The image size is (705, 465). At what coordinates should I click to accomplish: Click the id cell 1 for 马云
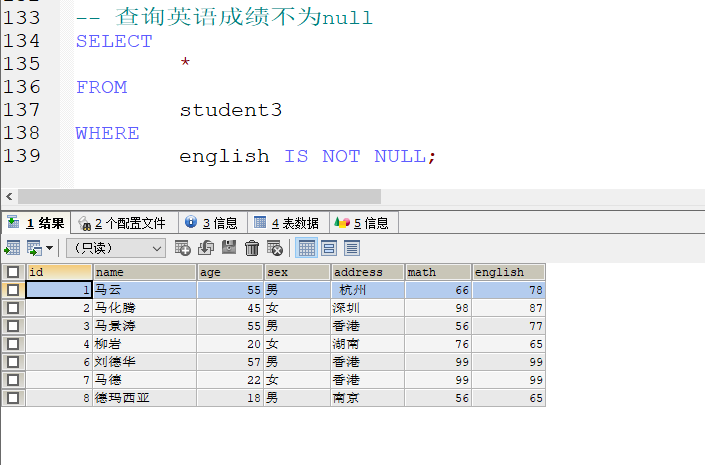59,290
